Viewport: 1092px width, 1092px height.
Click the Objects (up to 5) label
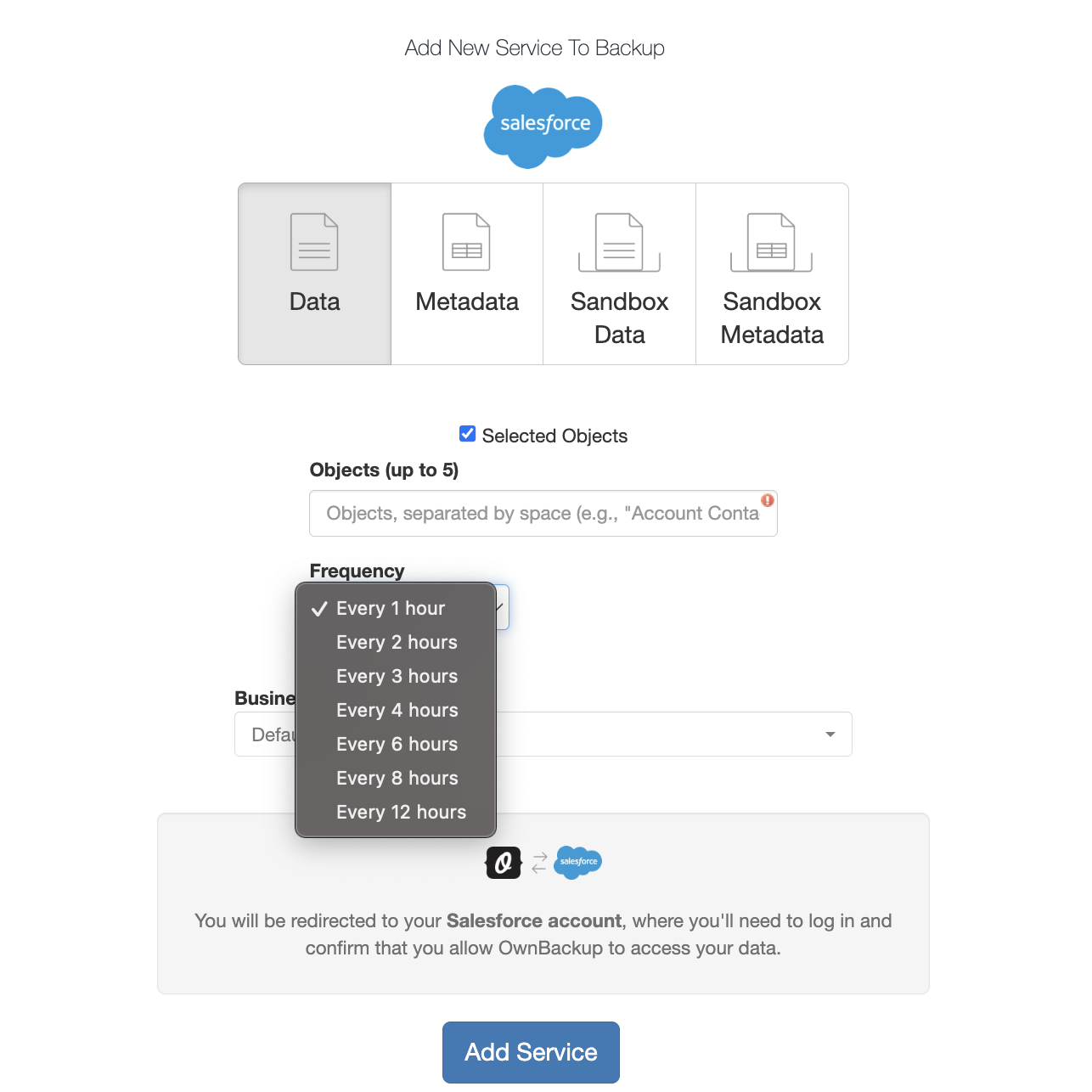click(384, 470)
